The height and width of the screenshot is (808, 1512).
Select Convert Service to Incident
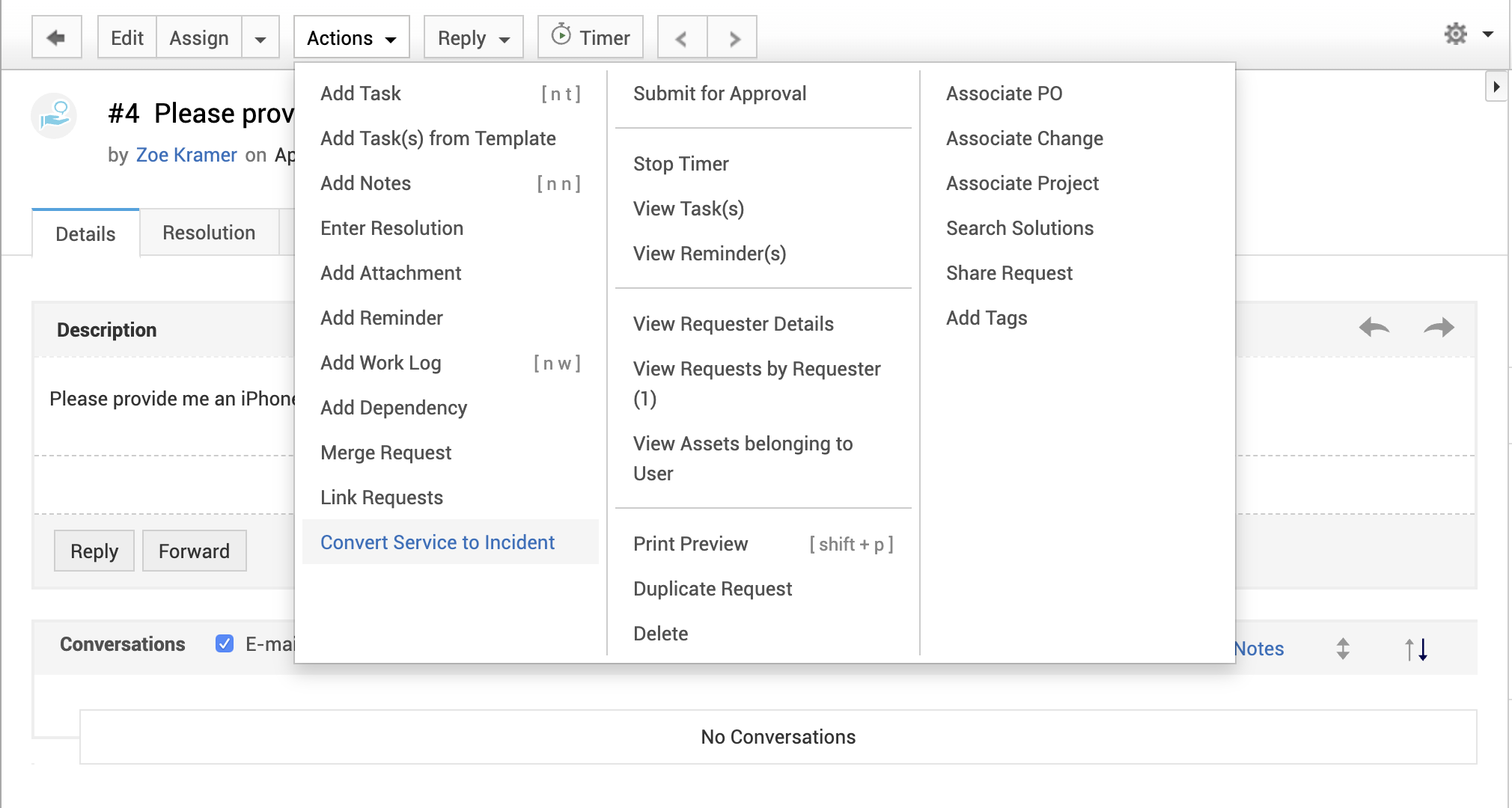[437, 542]
